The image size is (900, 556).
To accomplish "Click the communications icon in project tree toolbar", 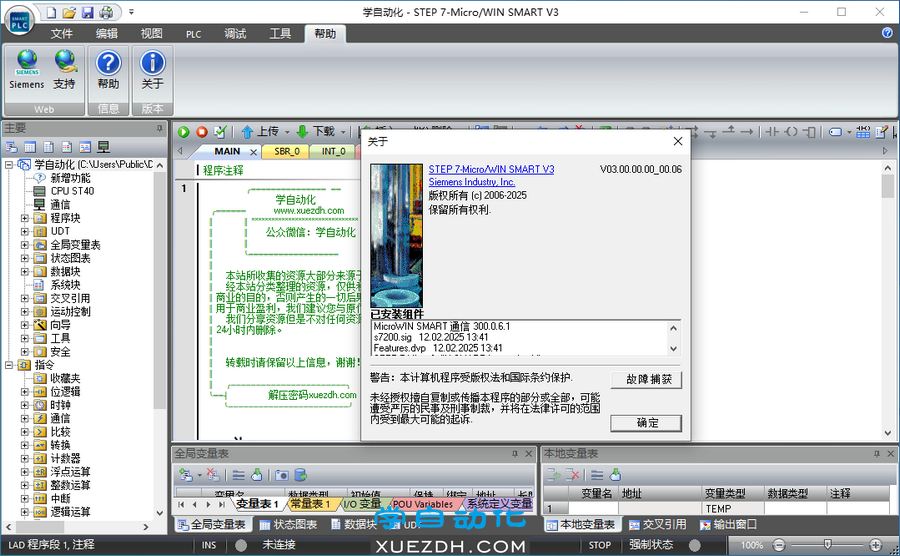I will click(103, 147).
